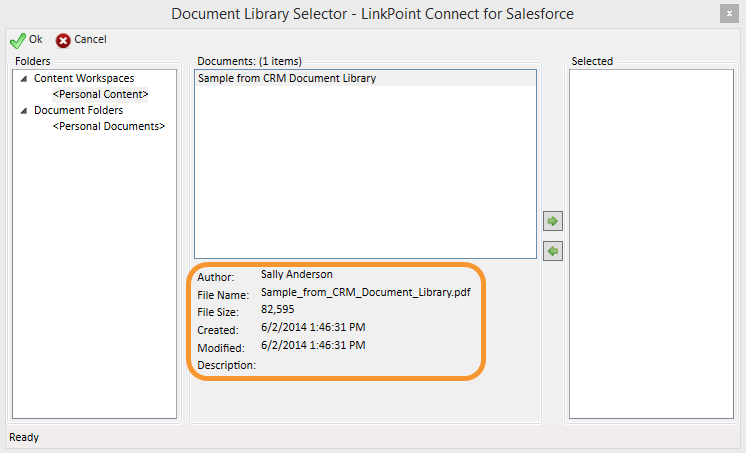This screenshot has width=746, height=453.
Task: Click the Ready status bar text
Action: click(24, 437)
